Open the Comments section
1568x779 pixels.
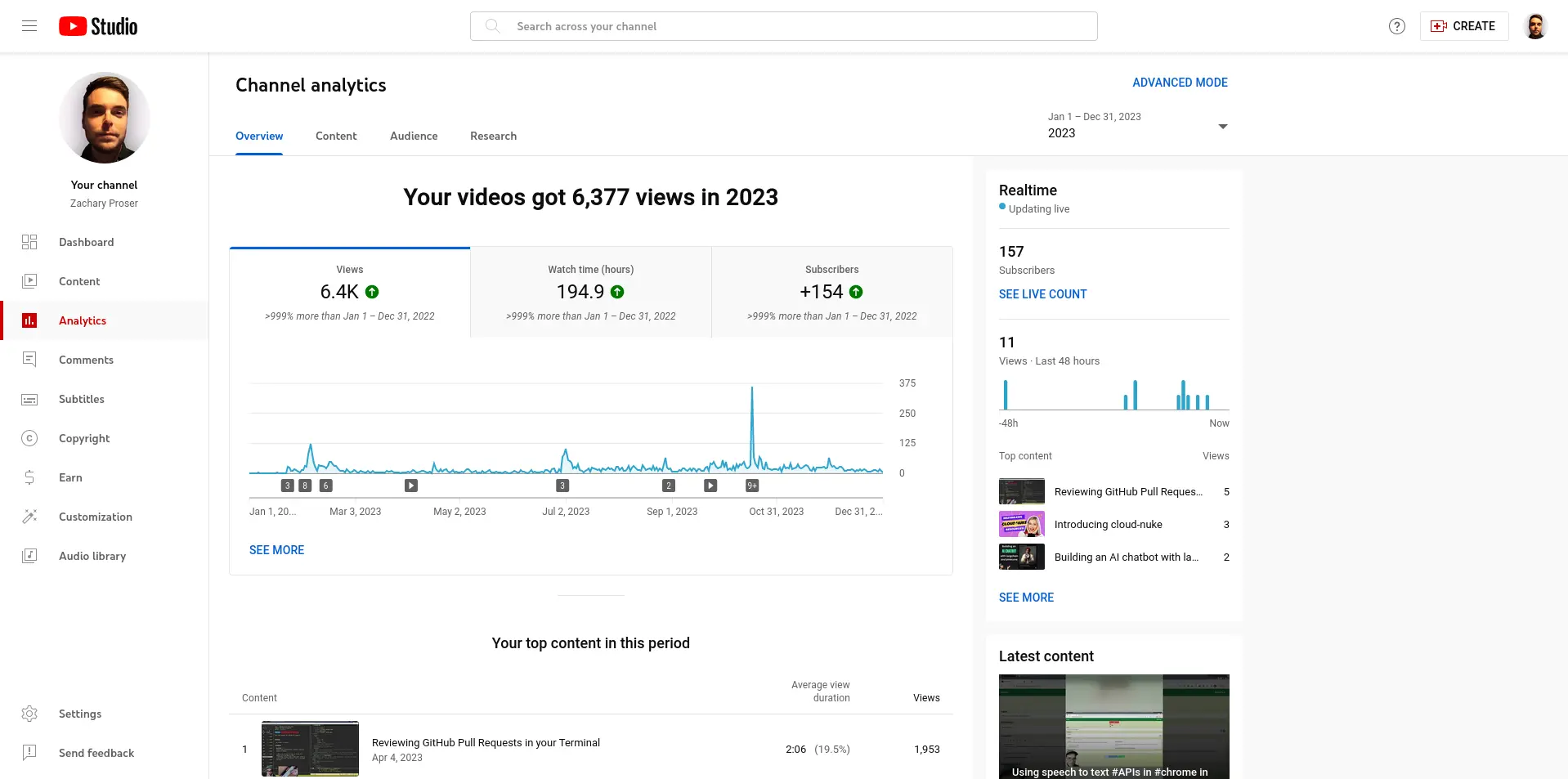86,360
